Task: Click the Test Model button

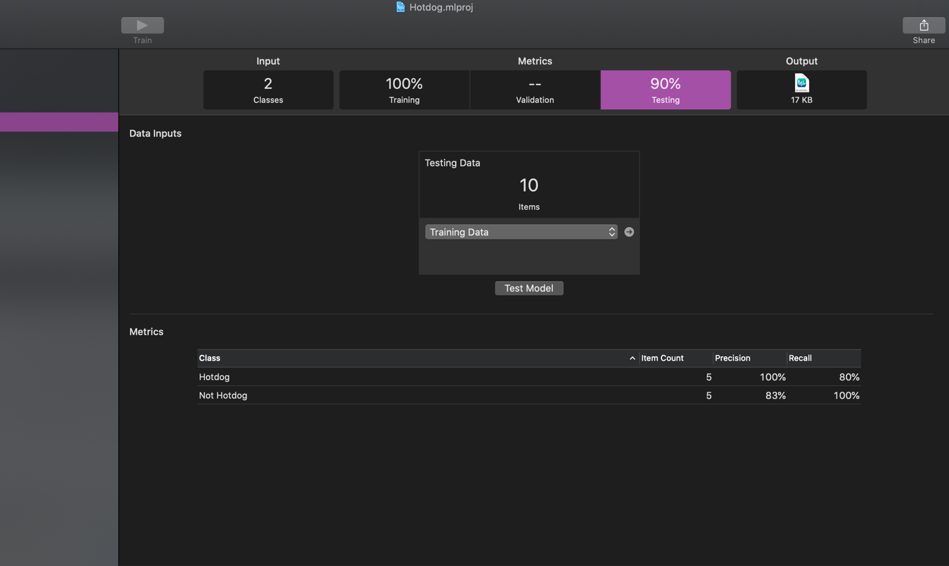Action: click(x=529, y=288)
